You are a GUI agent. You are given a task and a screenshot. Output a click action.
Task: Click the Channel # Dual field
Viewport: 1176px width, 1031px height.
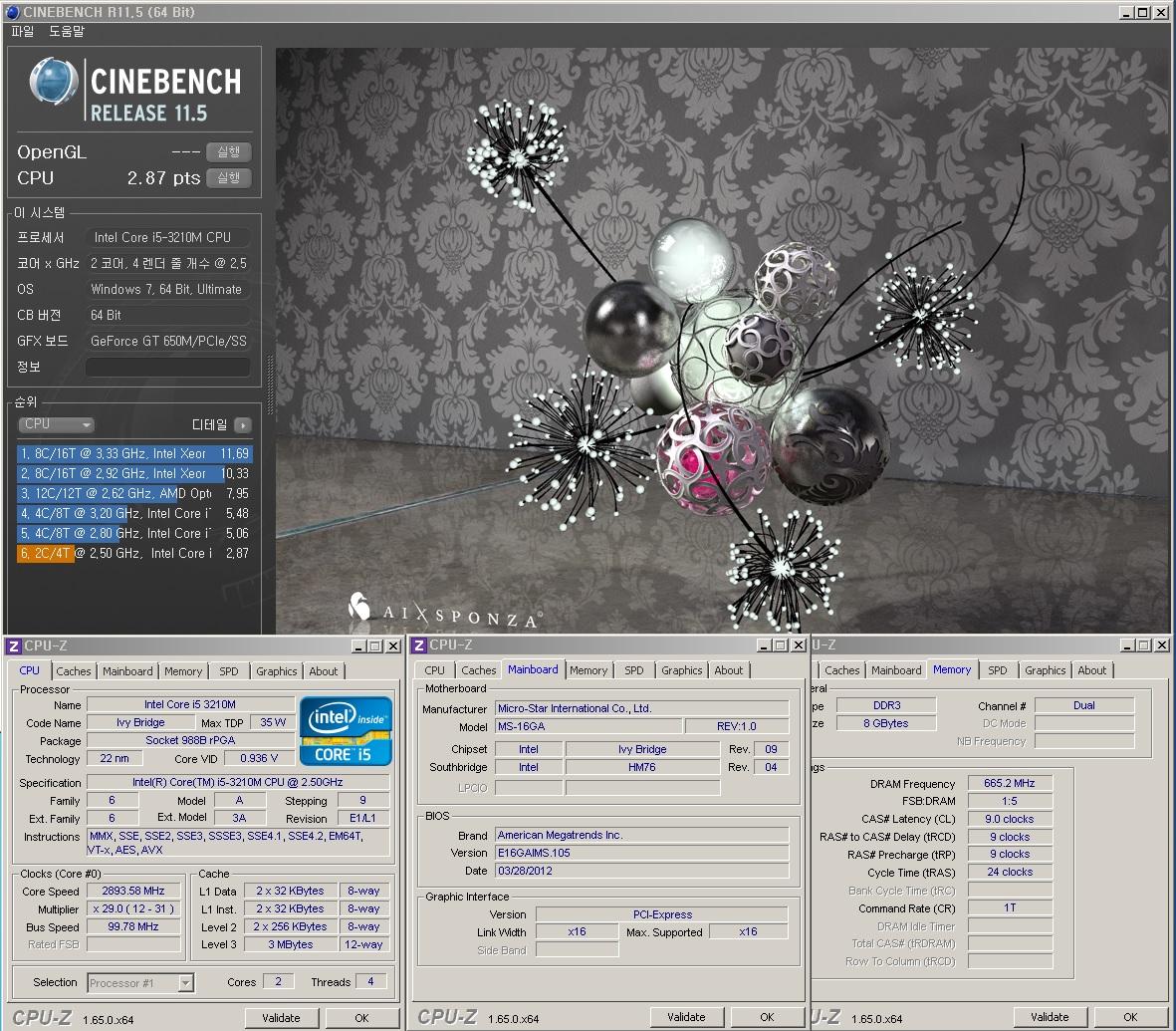click(1084, 705)
